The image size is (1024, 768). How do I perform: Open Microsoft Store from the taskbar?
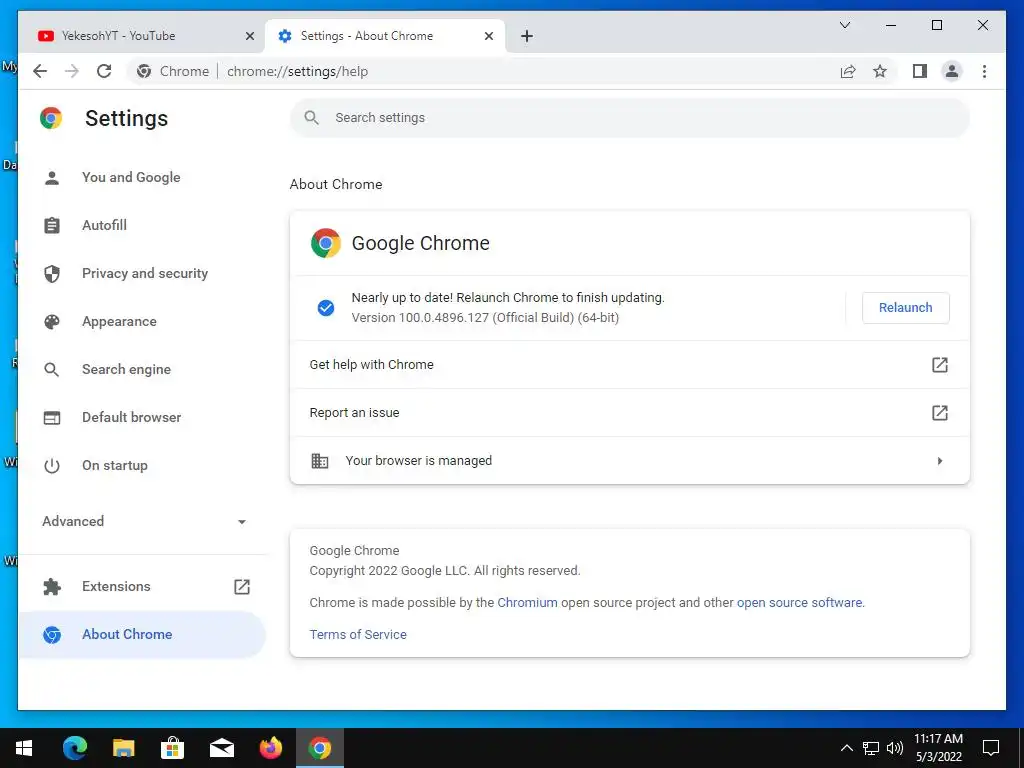172,748
